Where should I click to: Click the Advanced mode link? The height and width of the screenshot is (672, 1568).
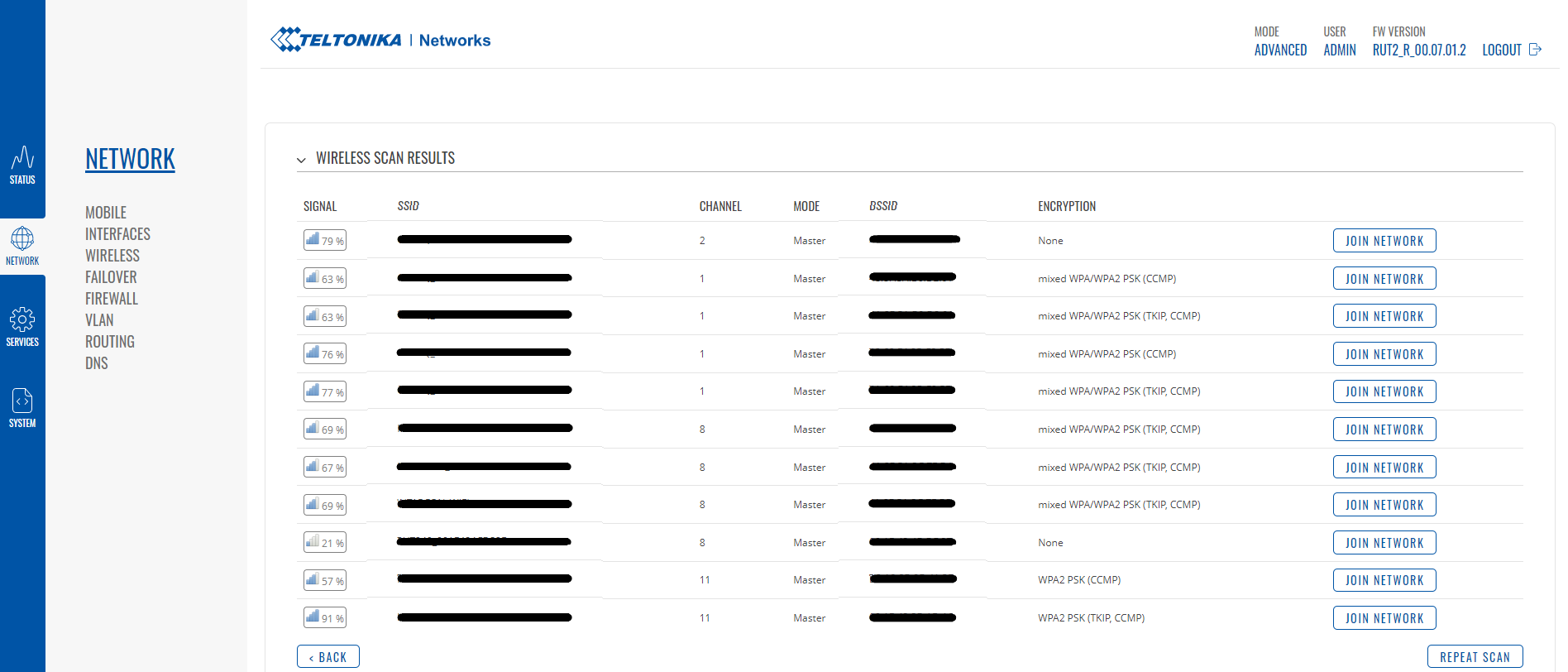pyautogui.click(x=1280, y=50)
